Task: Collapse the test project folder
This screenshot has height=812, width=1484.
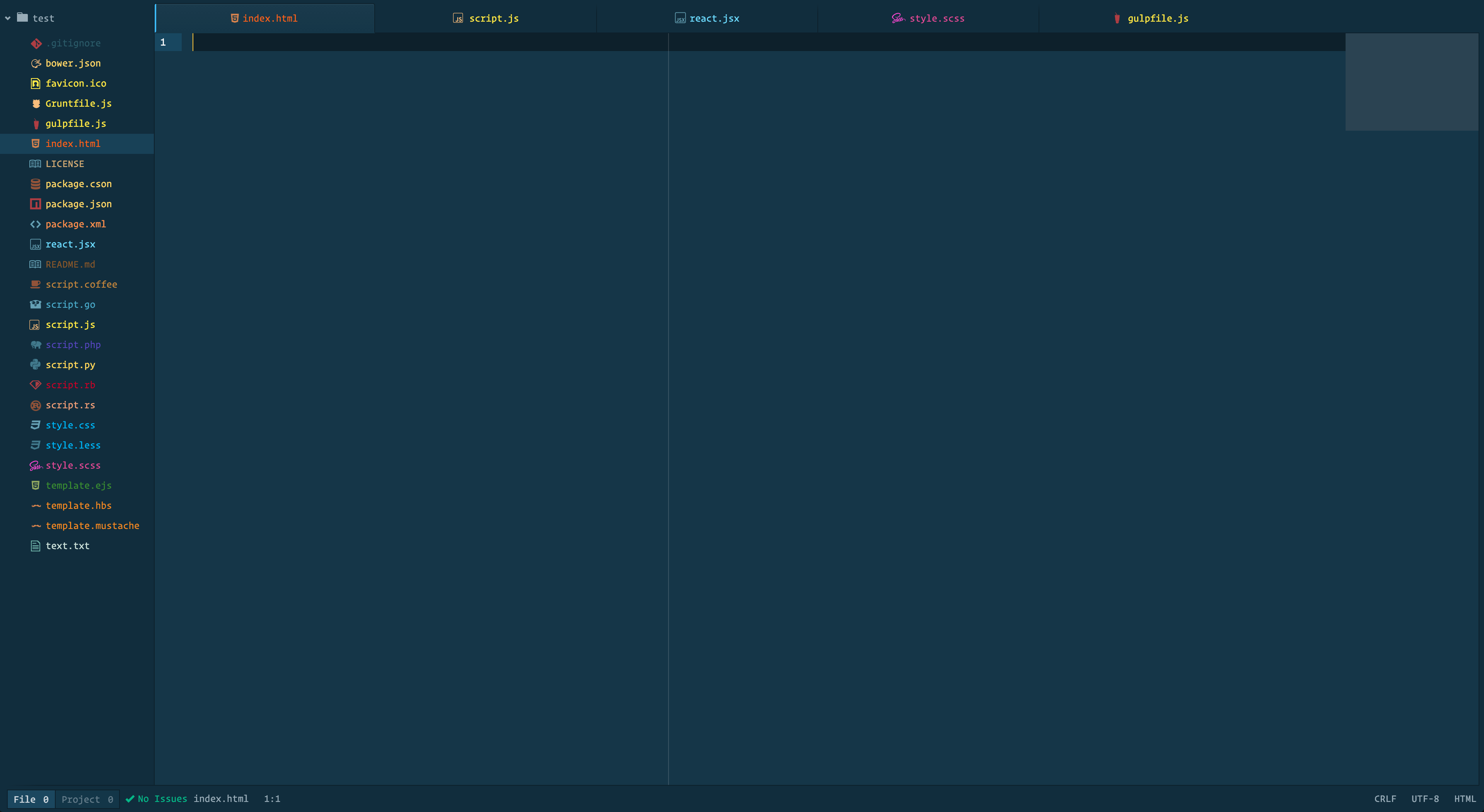Action: click(x=7, y=18)
